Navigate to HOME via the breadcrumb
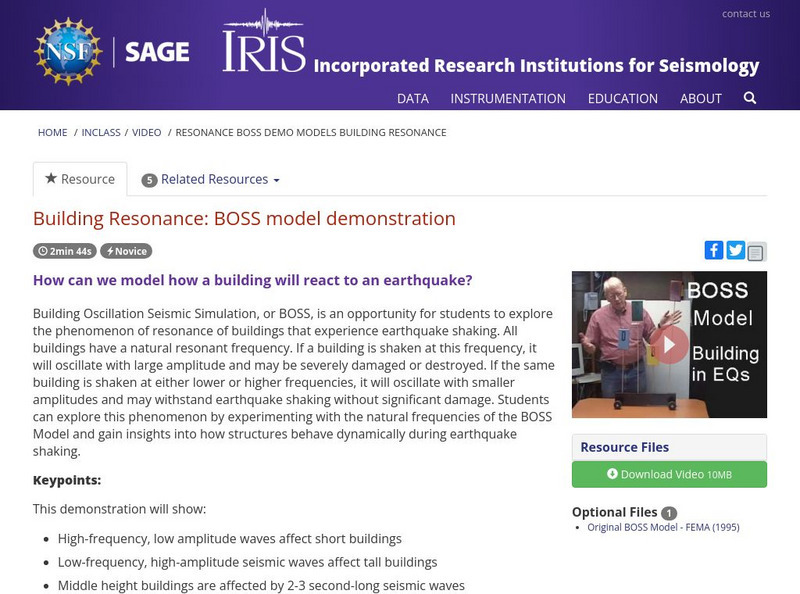Image resolution: width=800 pixels, height=594 pixels. 51,131
